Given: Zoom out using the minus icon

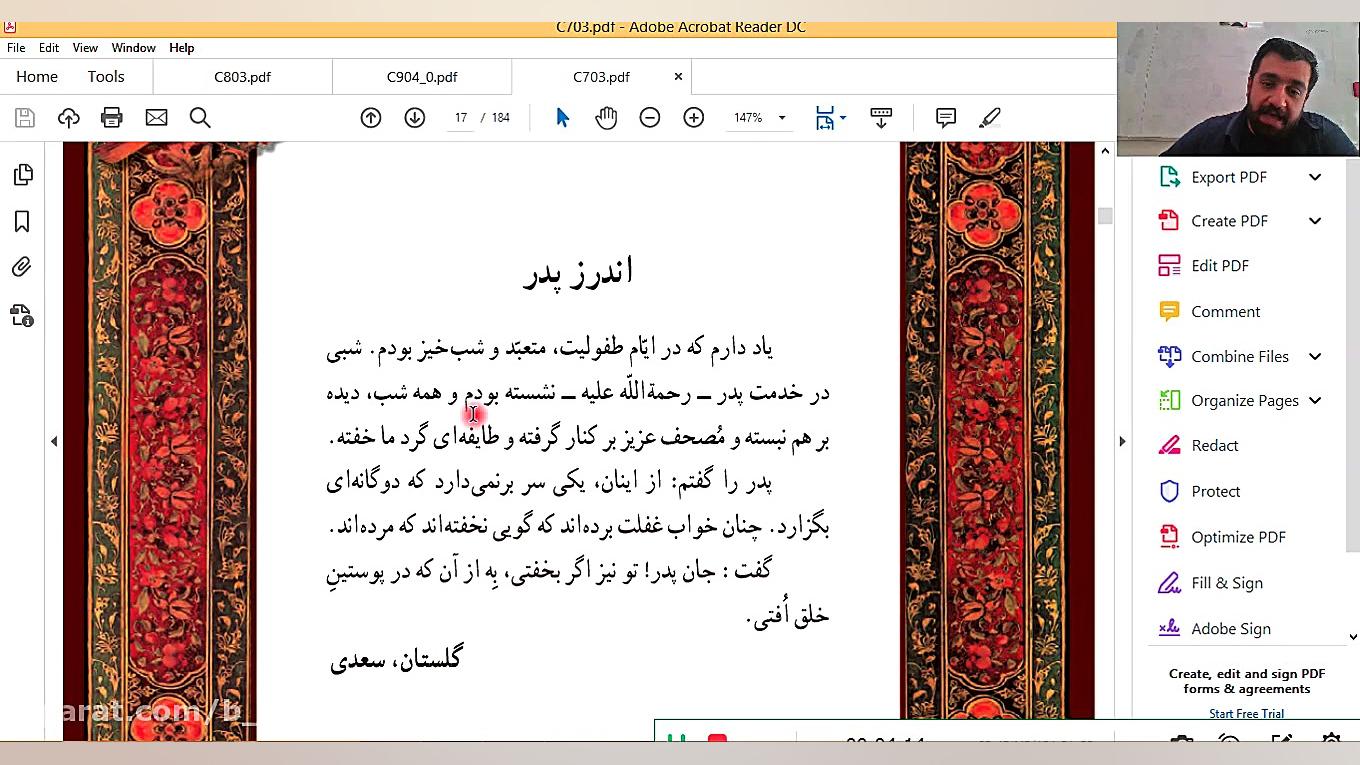Looking at the screenshot, I should (x=649, y=117).
